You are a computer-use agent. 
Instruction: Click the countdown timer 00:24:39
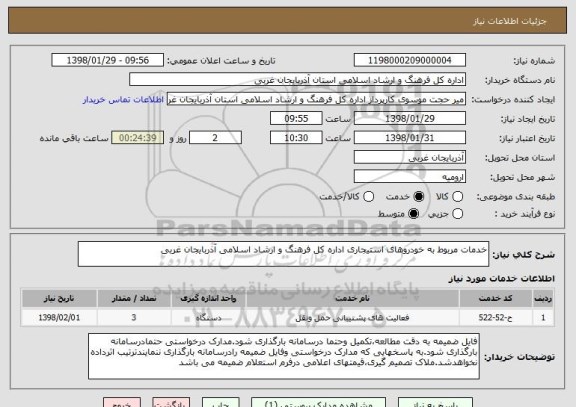[138, 138]
